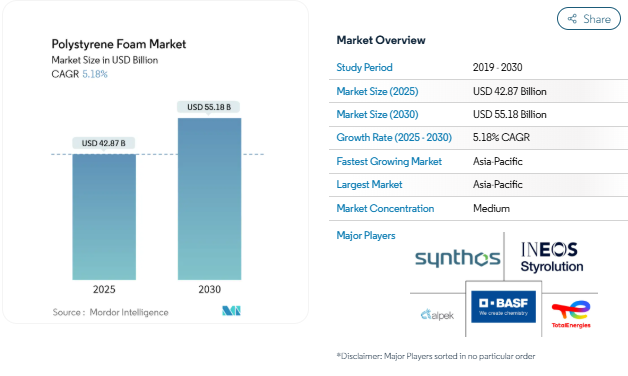
Task: Click the Largest Market label
Action: [x=369, y=185]
